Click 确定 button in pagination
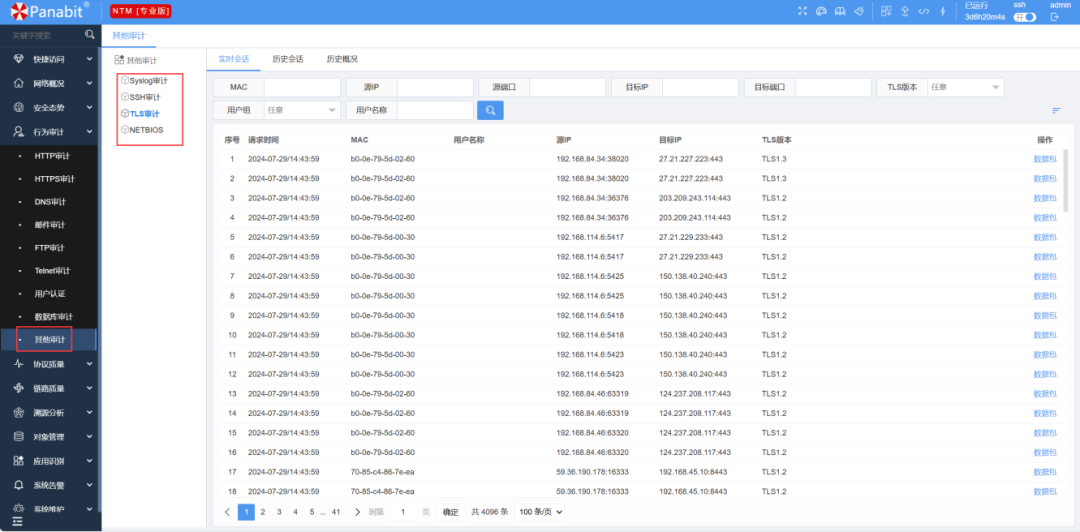 pyautogui.click(x=450, y=512)
